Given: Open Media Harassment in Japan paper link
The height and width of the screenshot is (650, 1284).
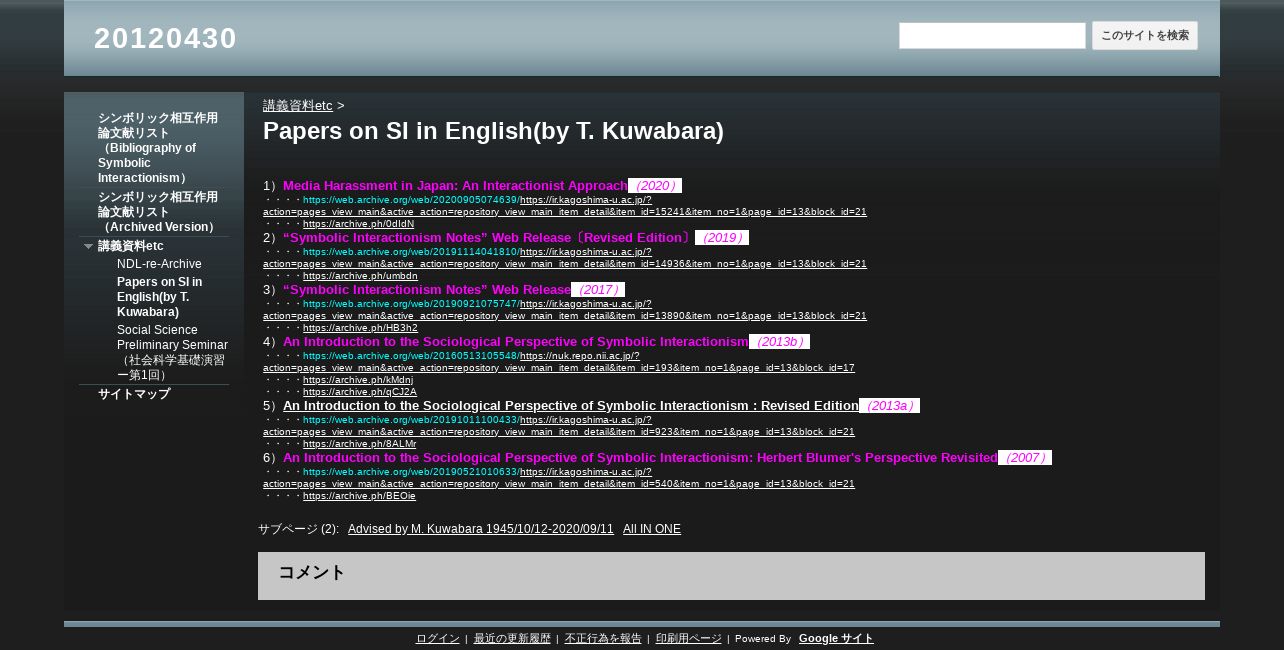Looking at the screenshot, I should point(455,186).
